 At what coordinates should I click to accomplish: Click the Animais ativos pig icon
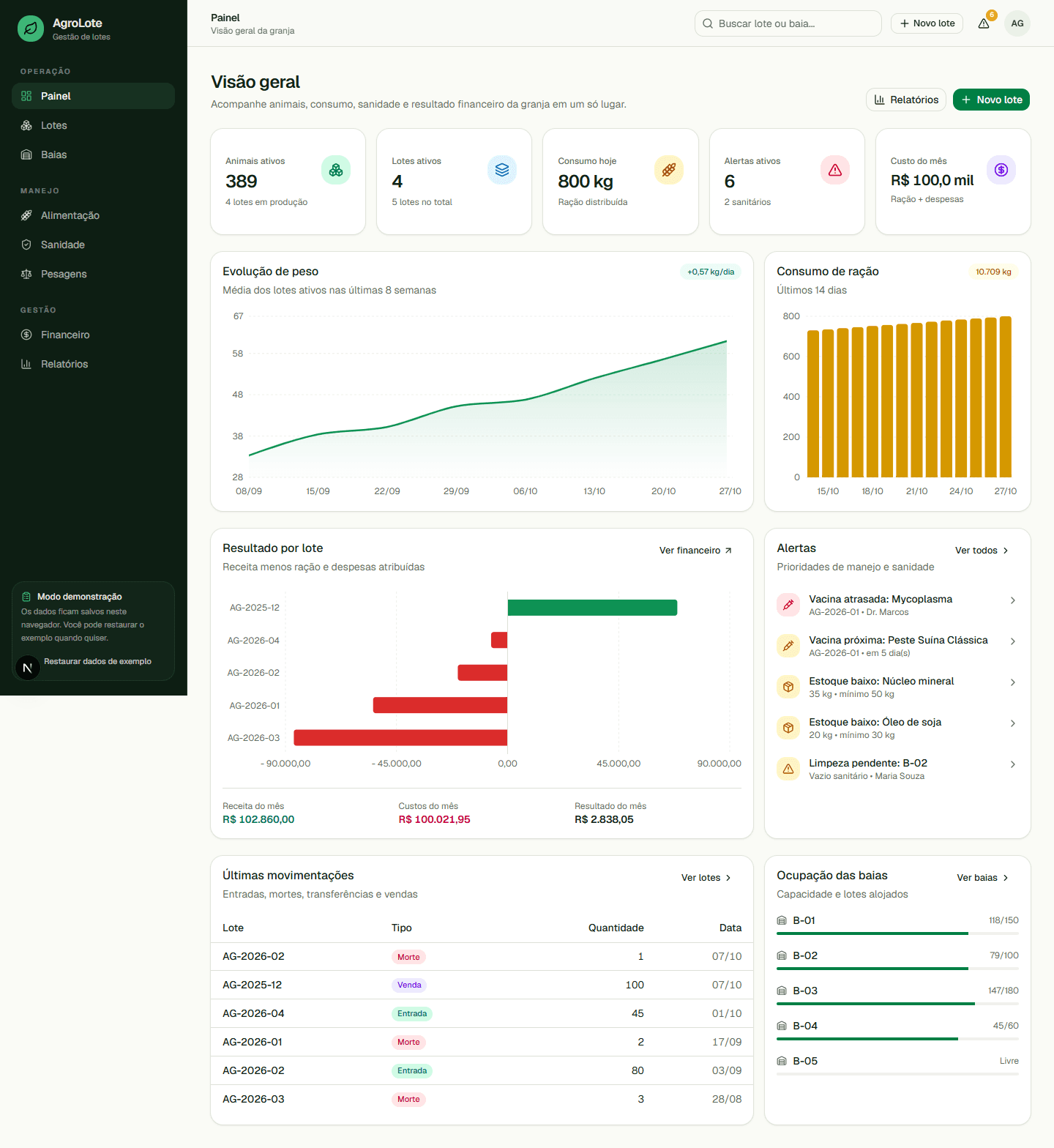click(x=336, y=170)
